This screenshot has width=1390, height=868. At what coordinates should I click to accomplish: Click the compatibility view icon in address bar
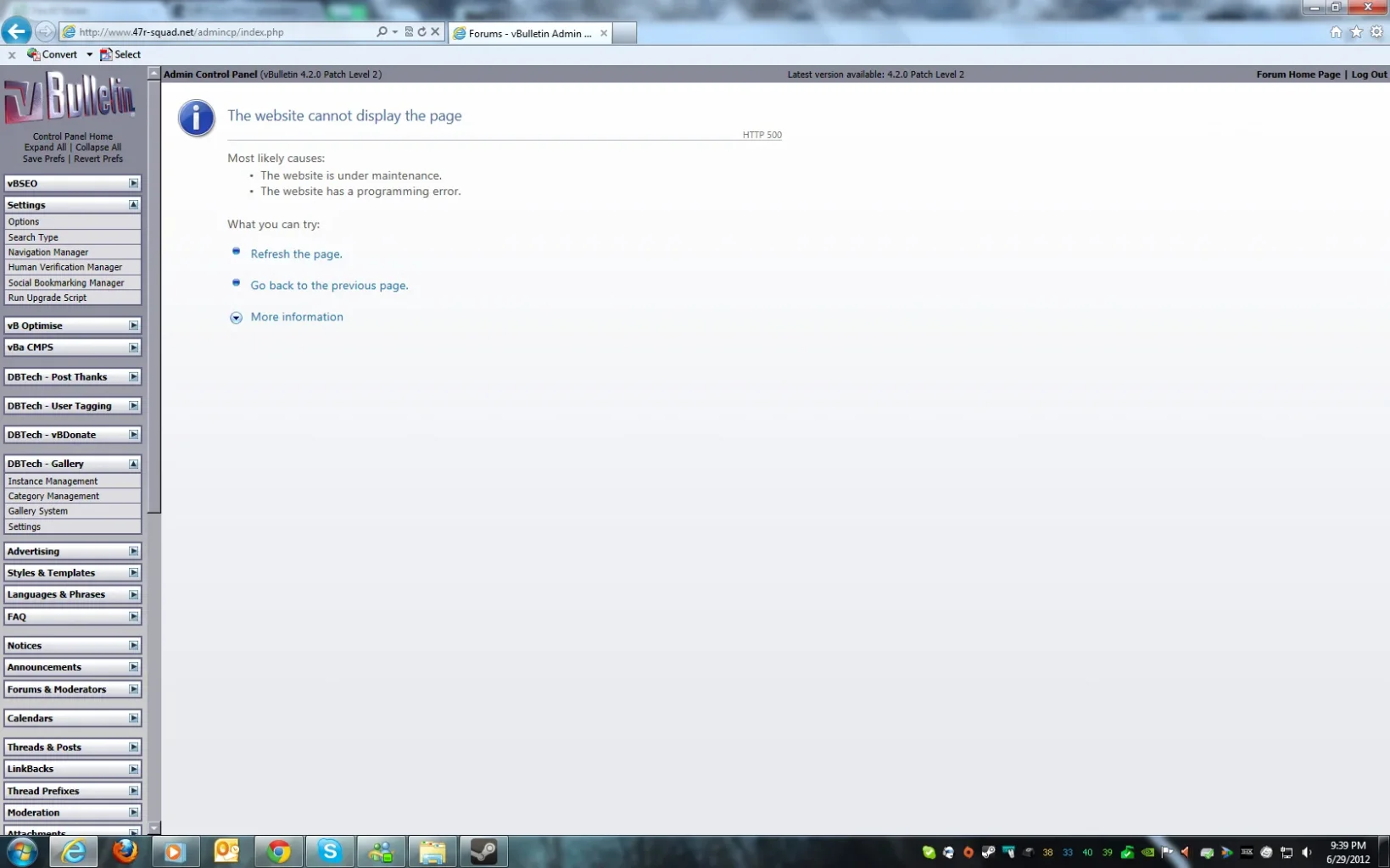tap(409, 32)
